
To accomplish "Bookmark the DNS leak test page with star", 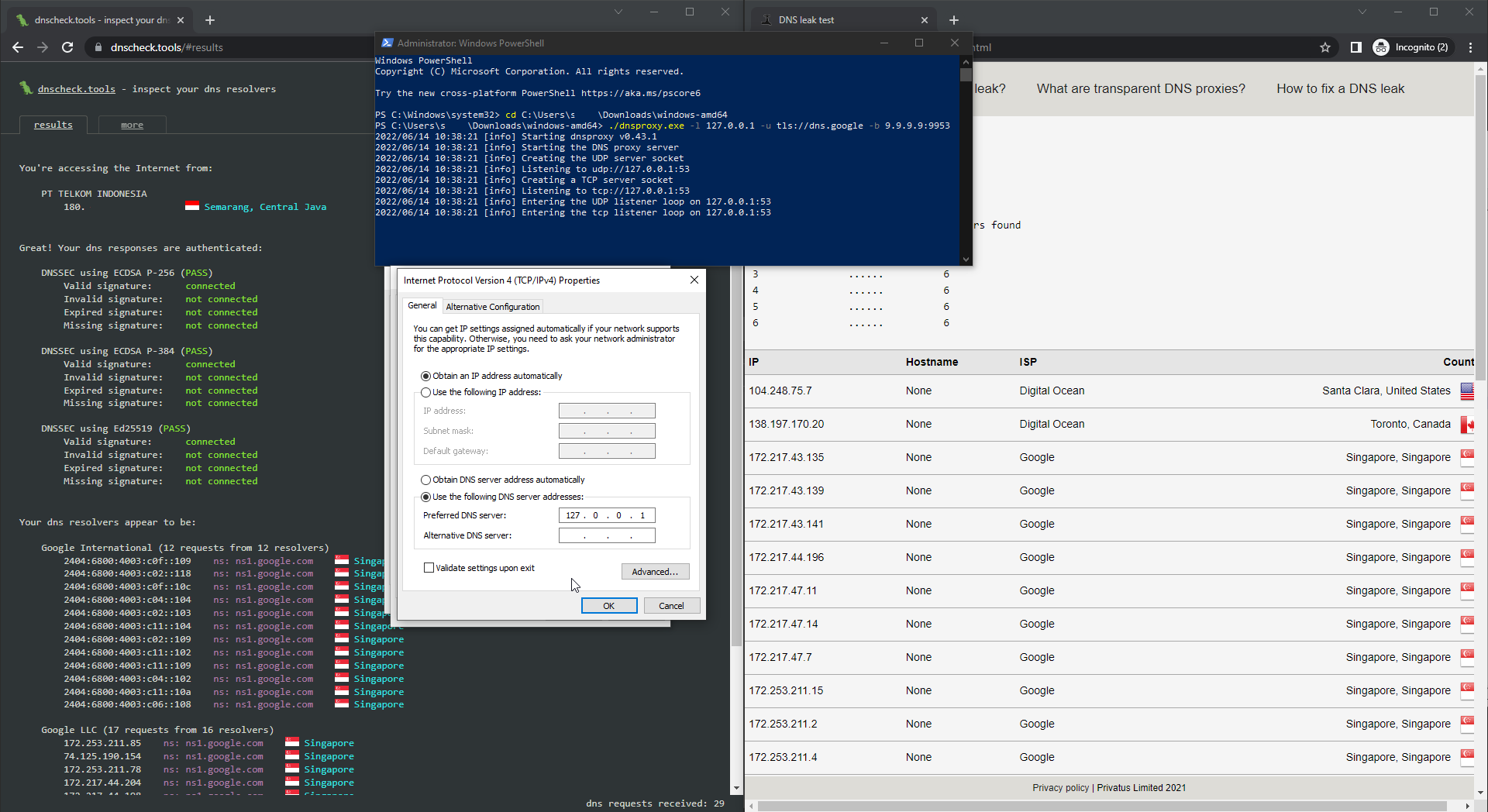I will 1325,47.
